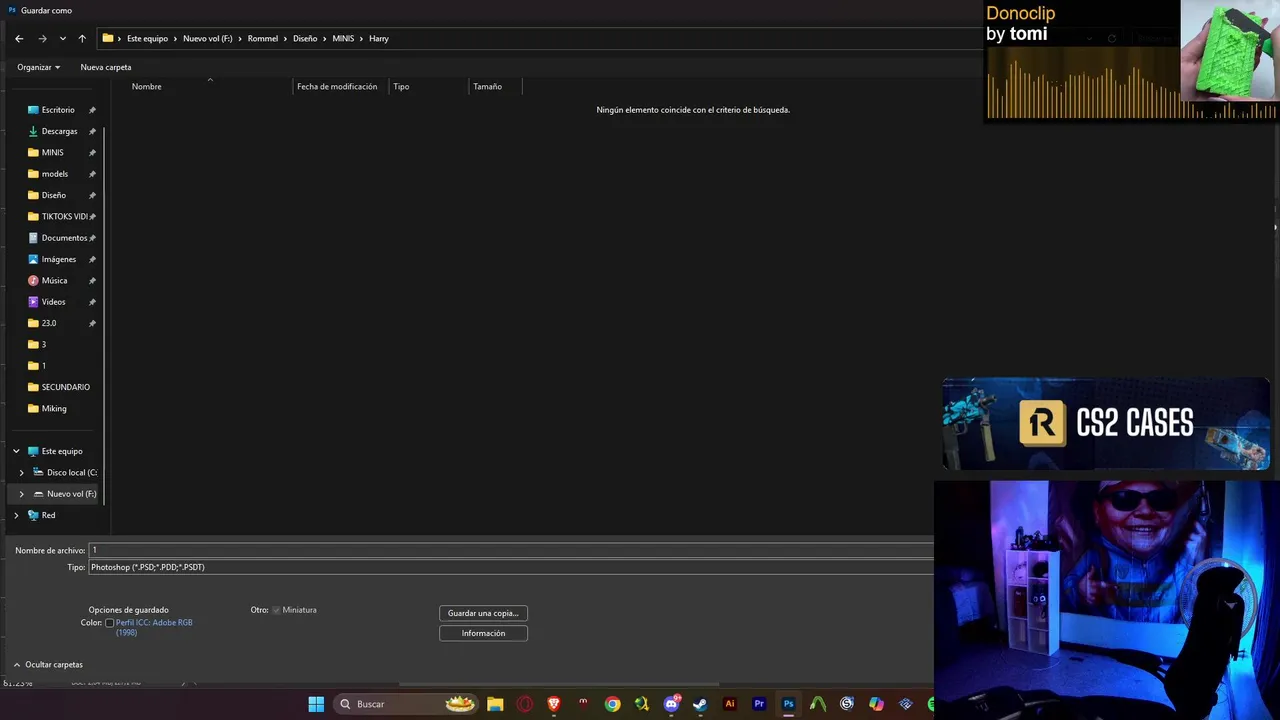
Task: Open File Explorer from taskbar
Action: point(495,704)
